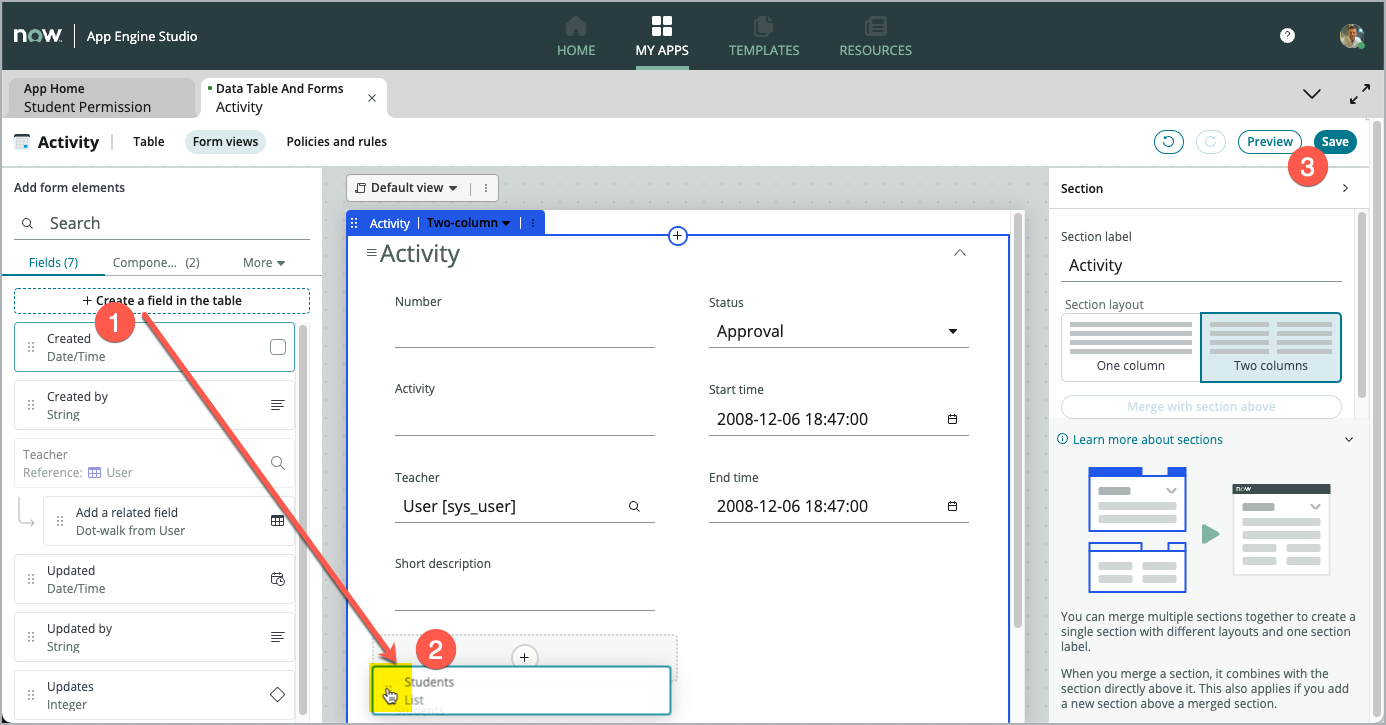Go to the MY APPS tab

[661, 37]
